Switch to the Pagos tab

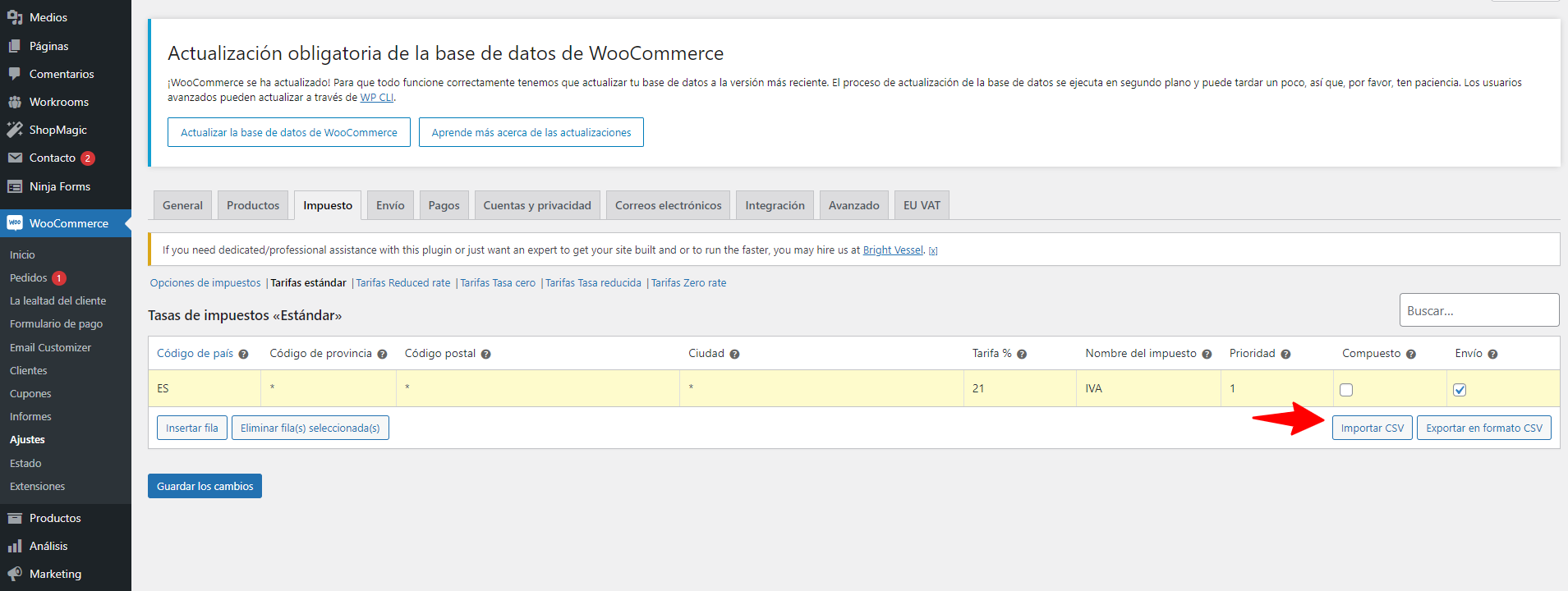tap(444, 205)
